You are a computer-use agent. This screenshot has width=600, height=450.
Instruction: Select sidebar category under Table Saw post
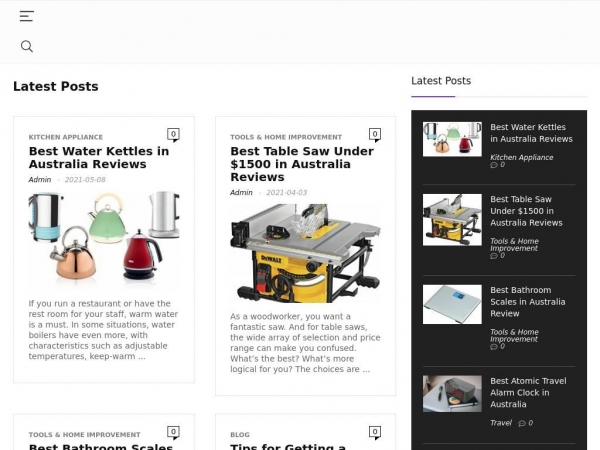click(x=514, y=245)
